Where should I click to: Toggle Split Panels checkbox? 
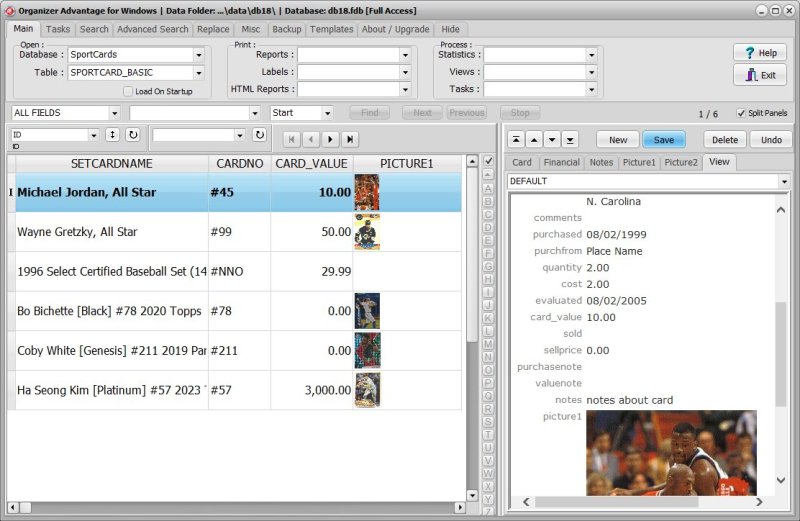[x=741, y=113]
